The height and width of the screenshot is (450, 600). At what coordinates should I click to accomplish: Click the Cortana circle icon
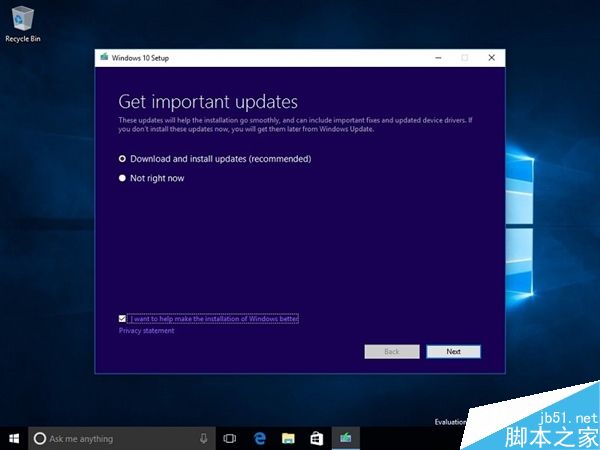40,439
